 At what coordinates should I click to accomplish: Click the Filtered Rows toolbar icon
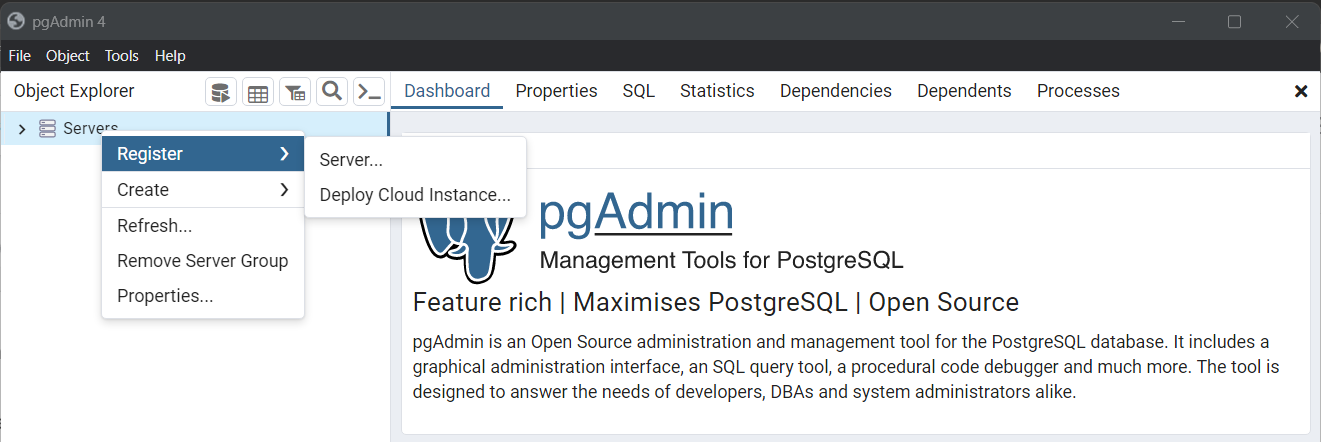[x=295, y=92]
